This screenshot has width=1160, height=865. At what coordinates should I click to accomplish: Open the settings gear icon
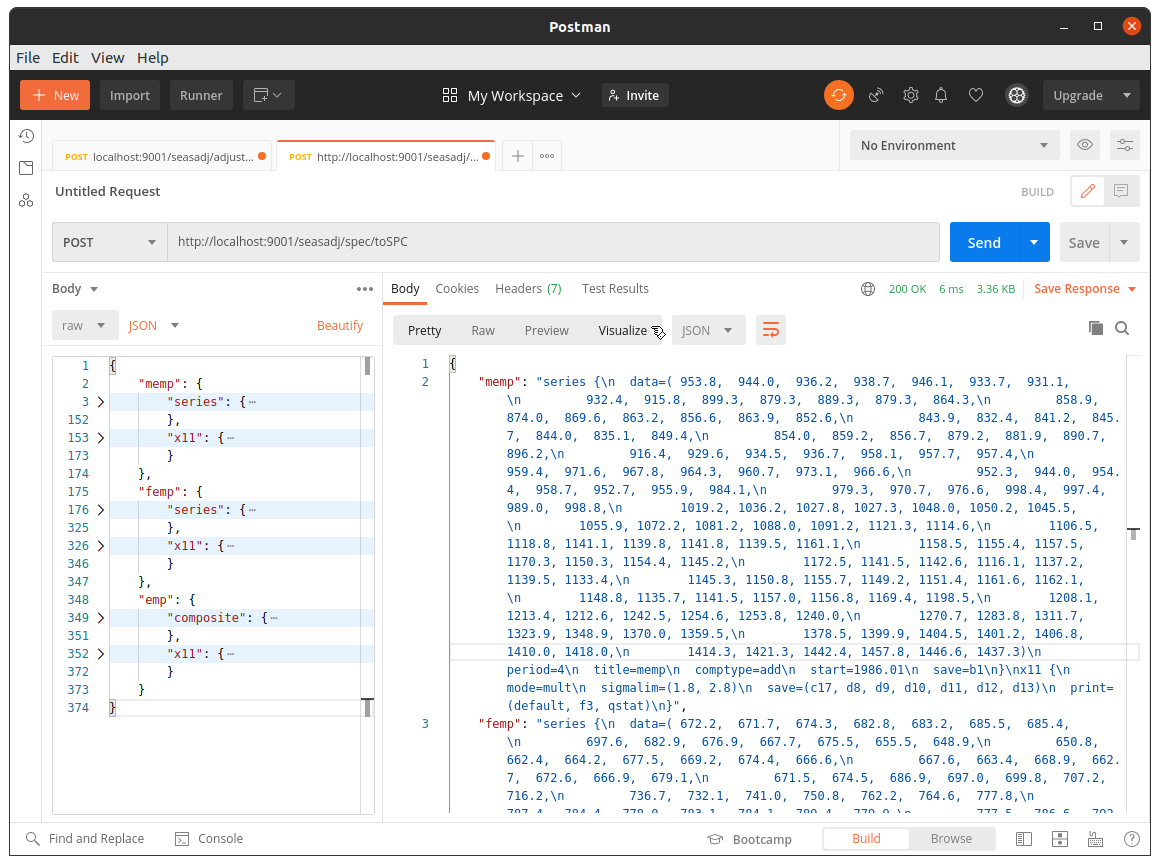point(911,95)
